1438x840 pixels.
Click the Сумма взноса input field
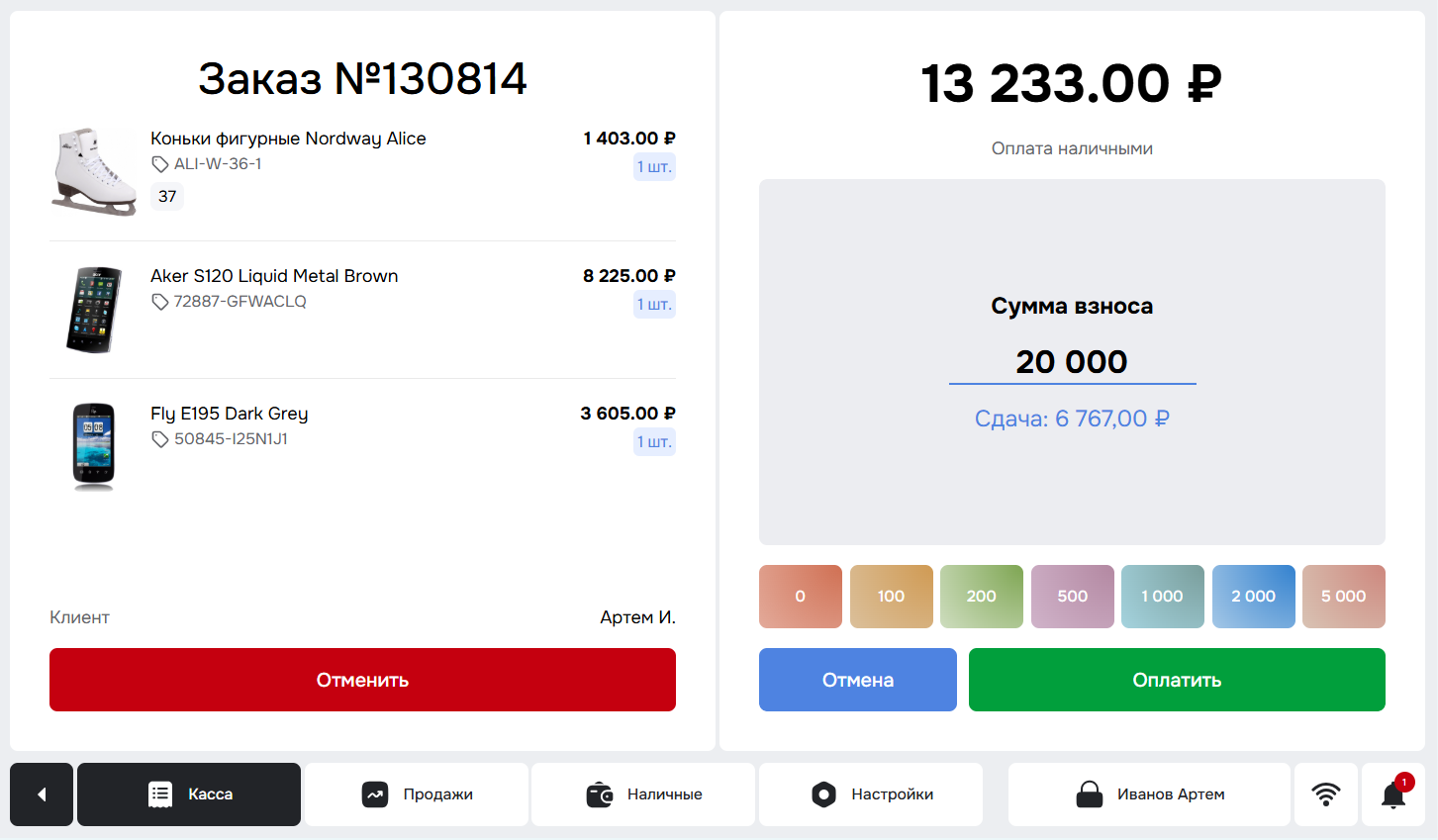pos(1072,362)
